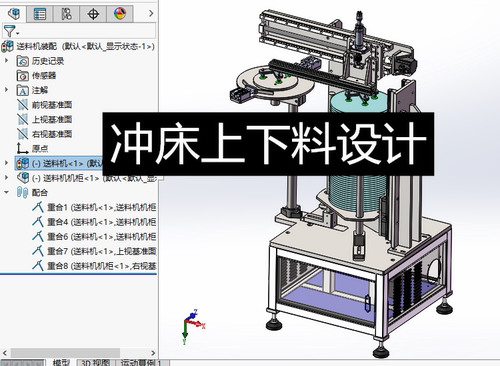Click the XYZ coordinate triad in viewport
Image resolution: width=500 pixels, height=366 pixels.
click(x=193, y=326)
